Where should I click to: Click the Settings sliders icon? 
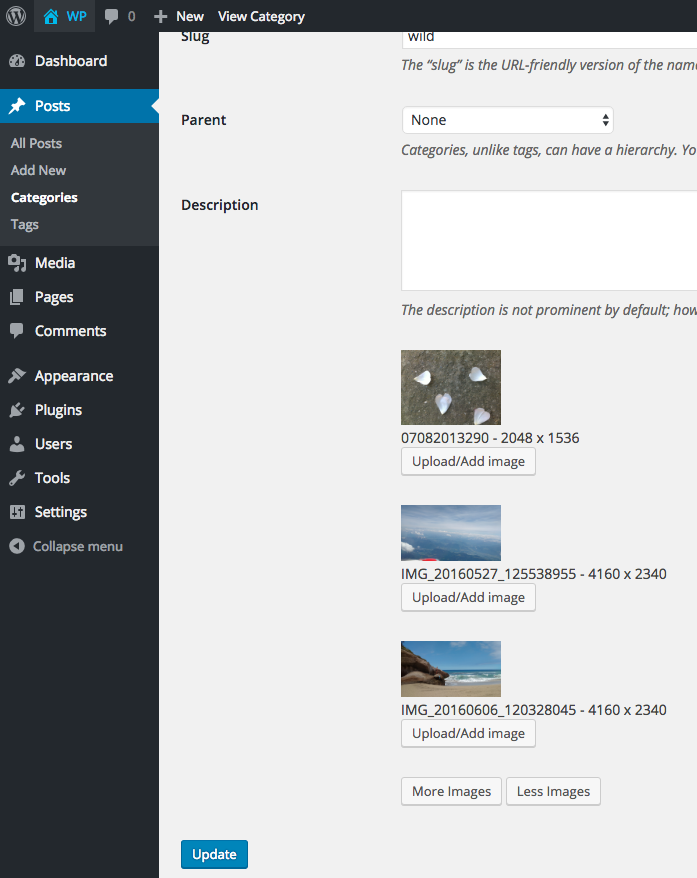click(x=17, y=512)
